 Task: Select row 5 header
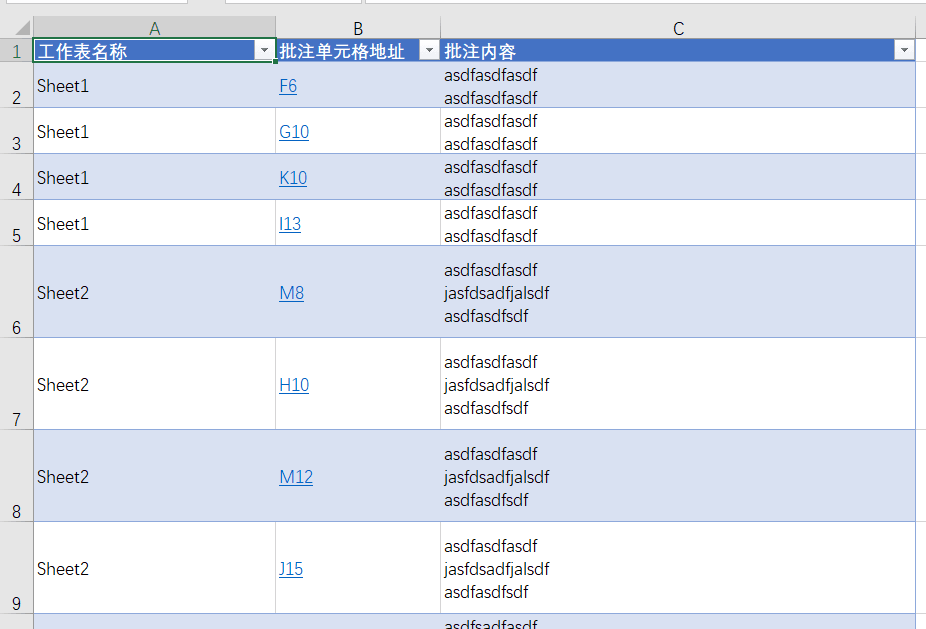click(x=17, y=223)
